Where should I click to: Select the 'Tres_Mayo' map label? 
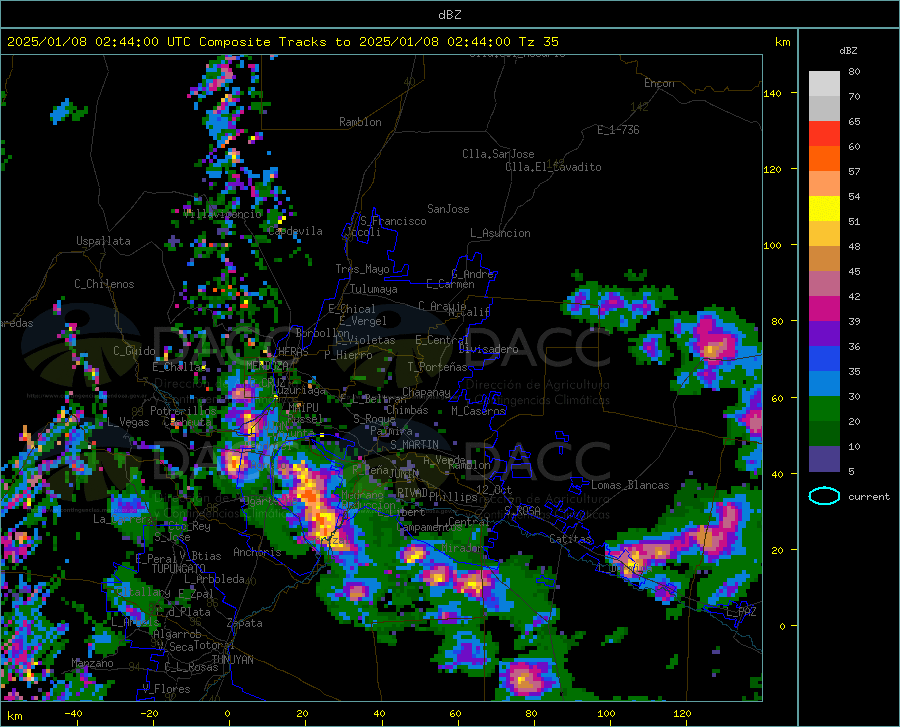(362, 269)
